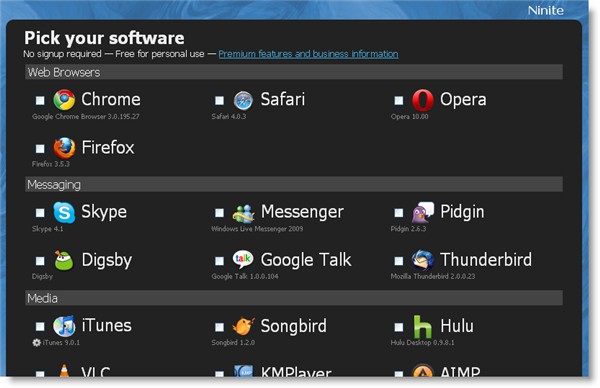This screenshot has width=600, height=388.
Task: Click the Media section header
Action: point(294,298)
